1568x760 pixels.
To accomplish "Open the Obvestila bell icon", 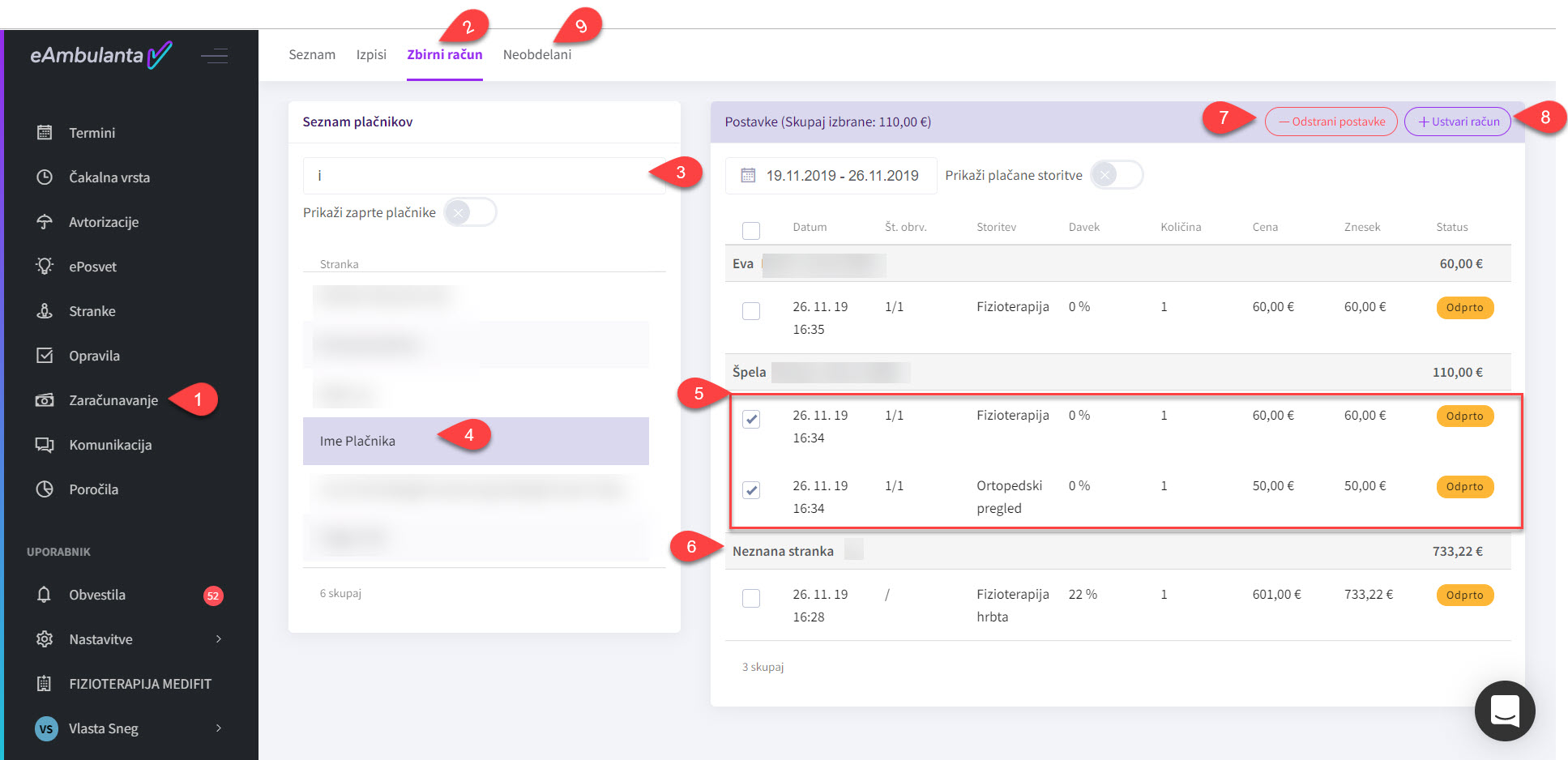I will tap(45, 594).
